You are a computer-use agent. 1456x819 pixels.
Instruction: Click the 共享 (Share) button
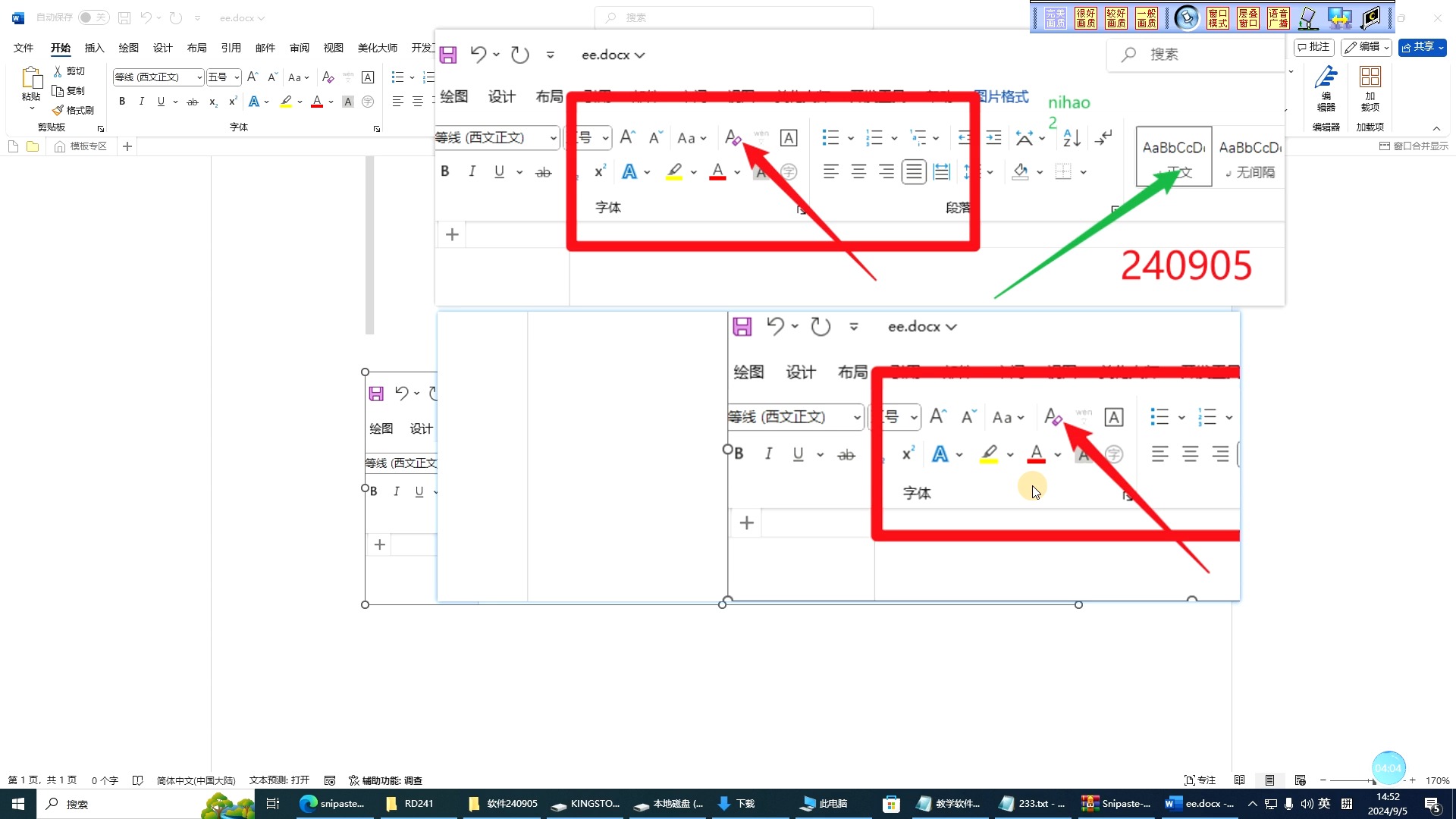tap(1422, 47)
